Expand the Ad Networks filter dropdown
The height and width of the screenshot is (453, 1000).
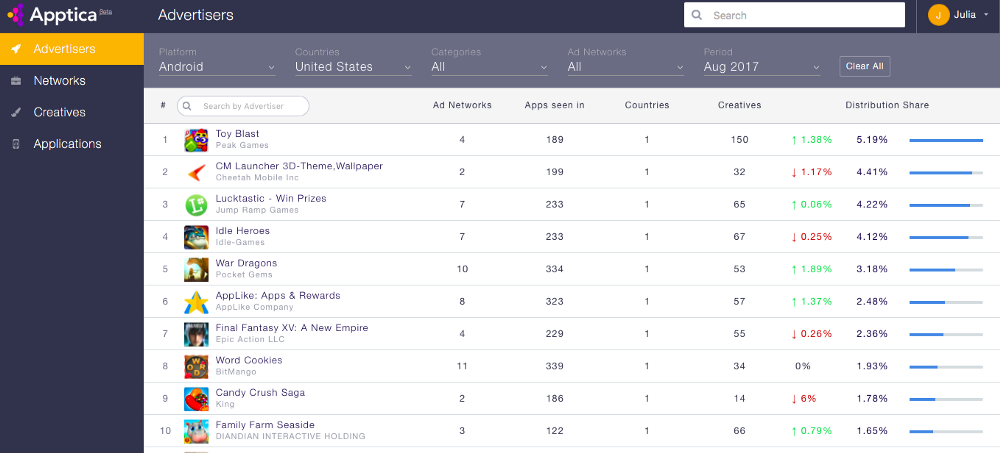pos(626,67)
